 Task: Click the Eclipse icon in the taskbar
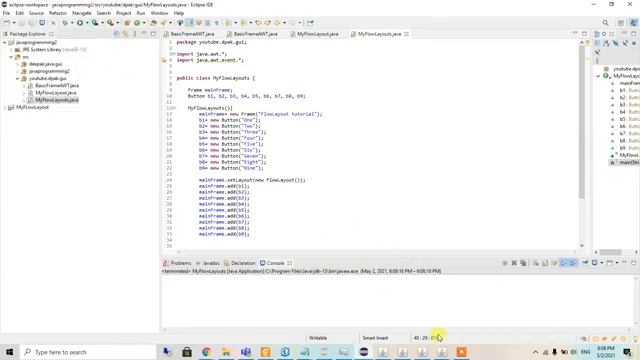click(x=364, y=352)
